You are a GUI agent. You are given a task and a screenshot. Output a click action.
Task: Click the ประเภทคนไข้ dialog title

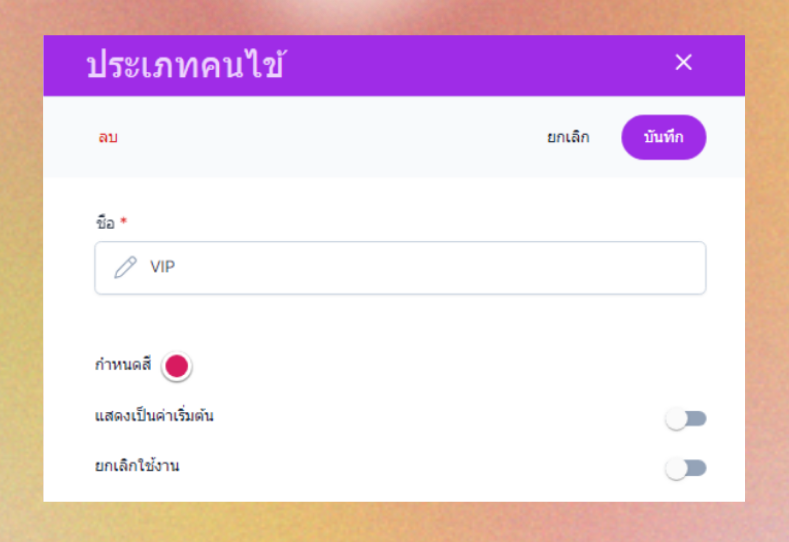tap(186, 65)
